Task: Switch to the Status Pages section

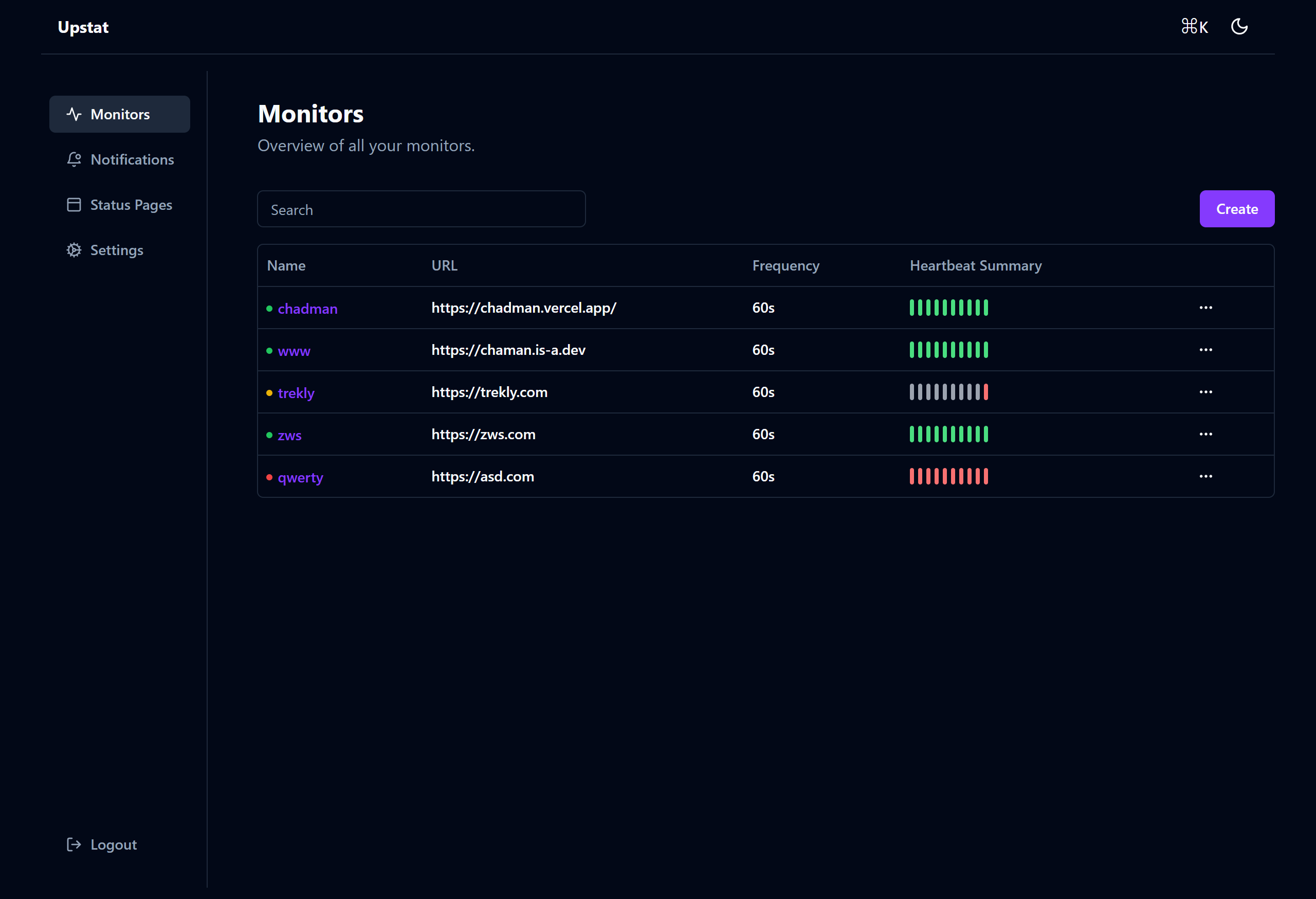Action: click(x=131, y=205)
